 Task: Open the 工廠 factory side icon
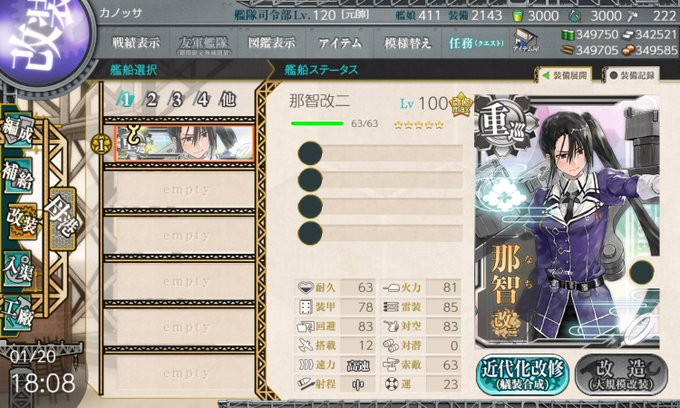(18, 313)
